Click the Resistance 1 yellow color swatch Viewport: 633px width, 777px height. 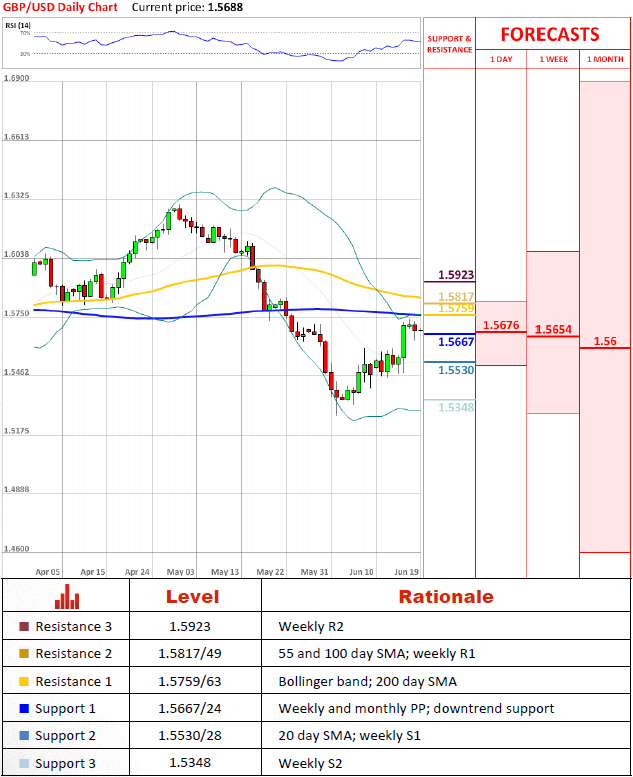point(24,681)
